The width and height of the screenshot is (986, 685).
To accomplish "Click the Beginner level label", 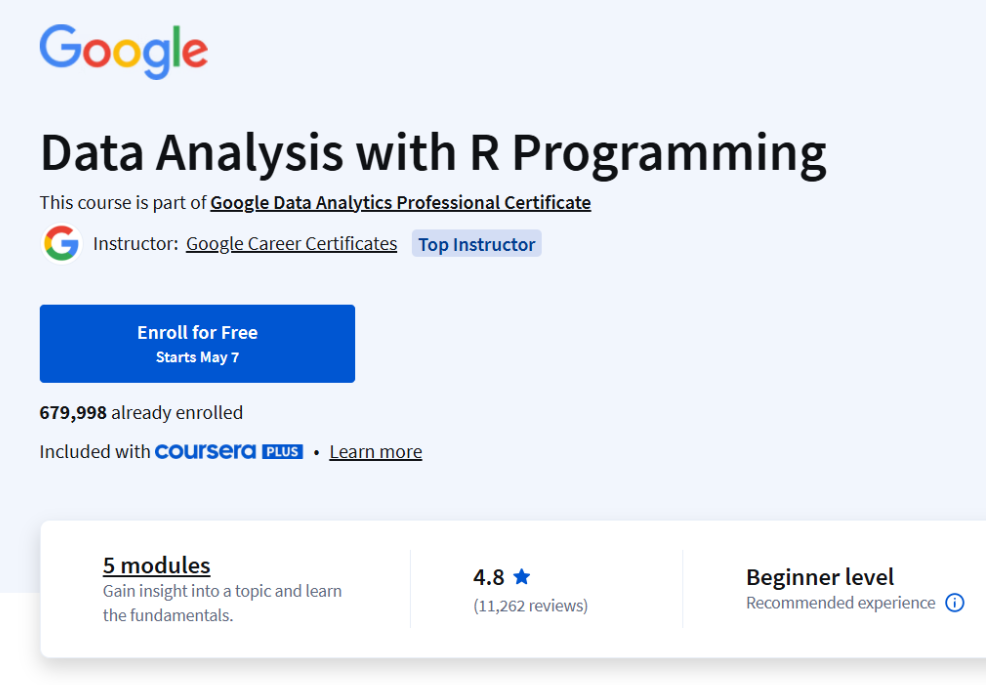I will (820, 577).
